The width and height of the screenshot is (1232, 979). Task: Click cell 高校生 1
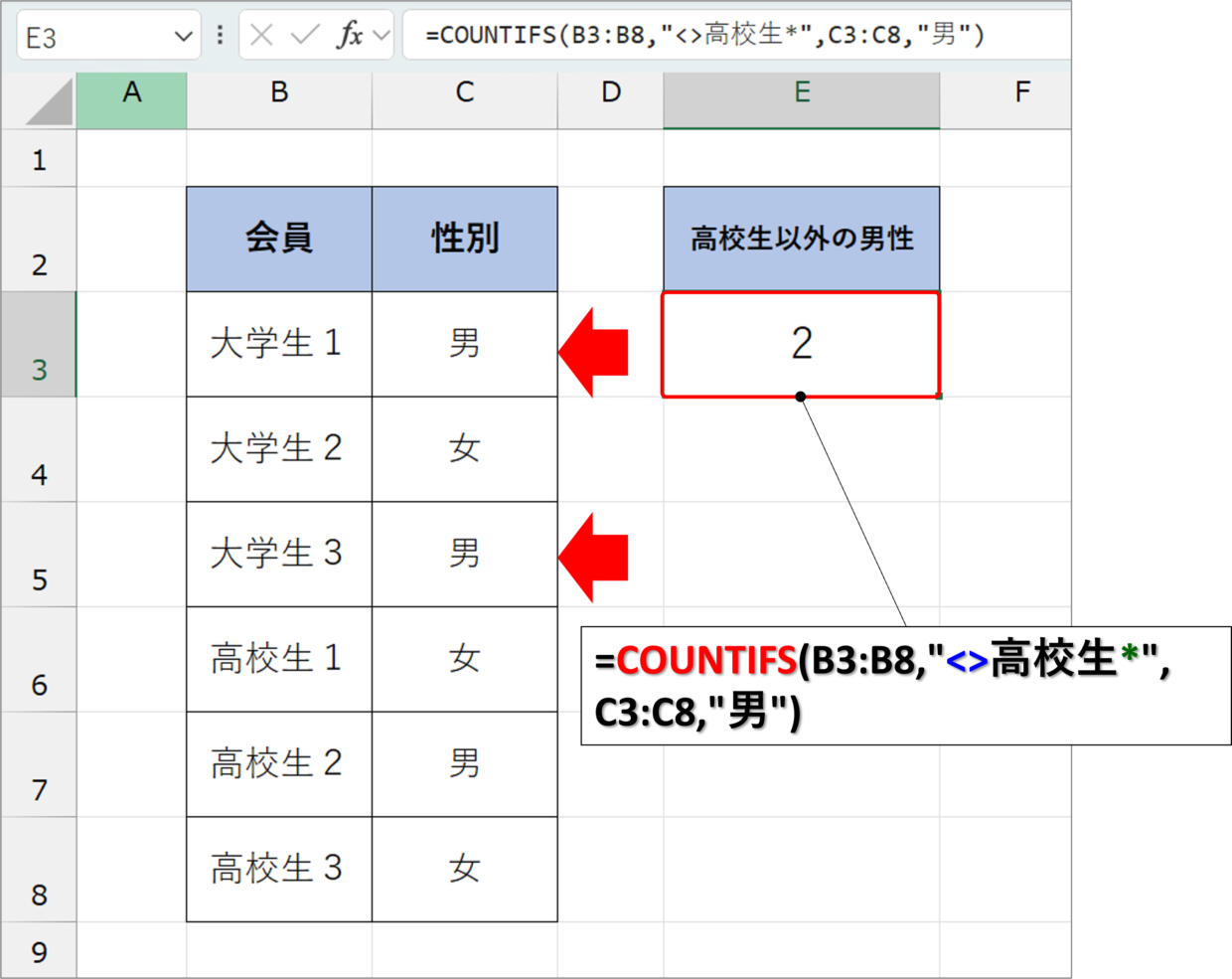(x=279, y=660)
